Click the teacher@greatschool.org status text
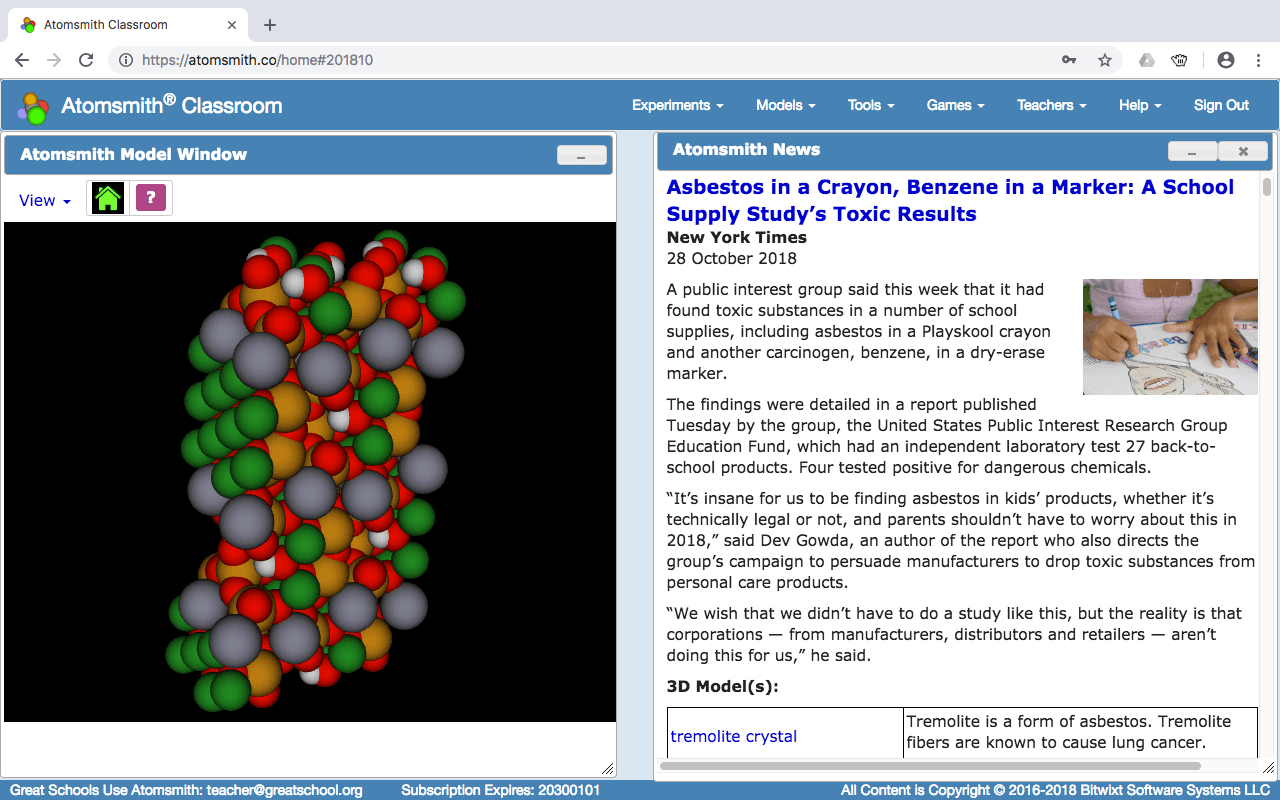1280x800 pixels. pos(285,791)
